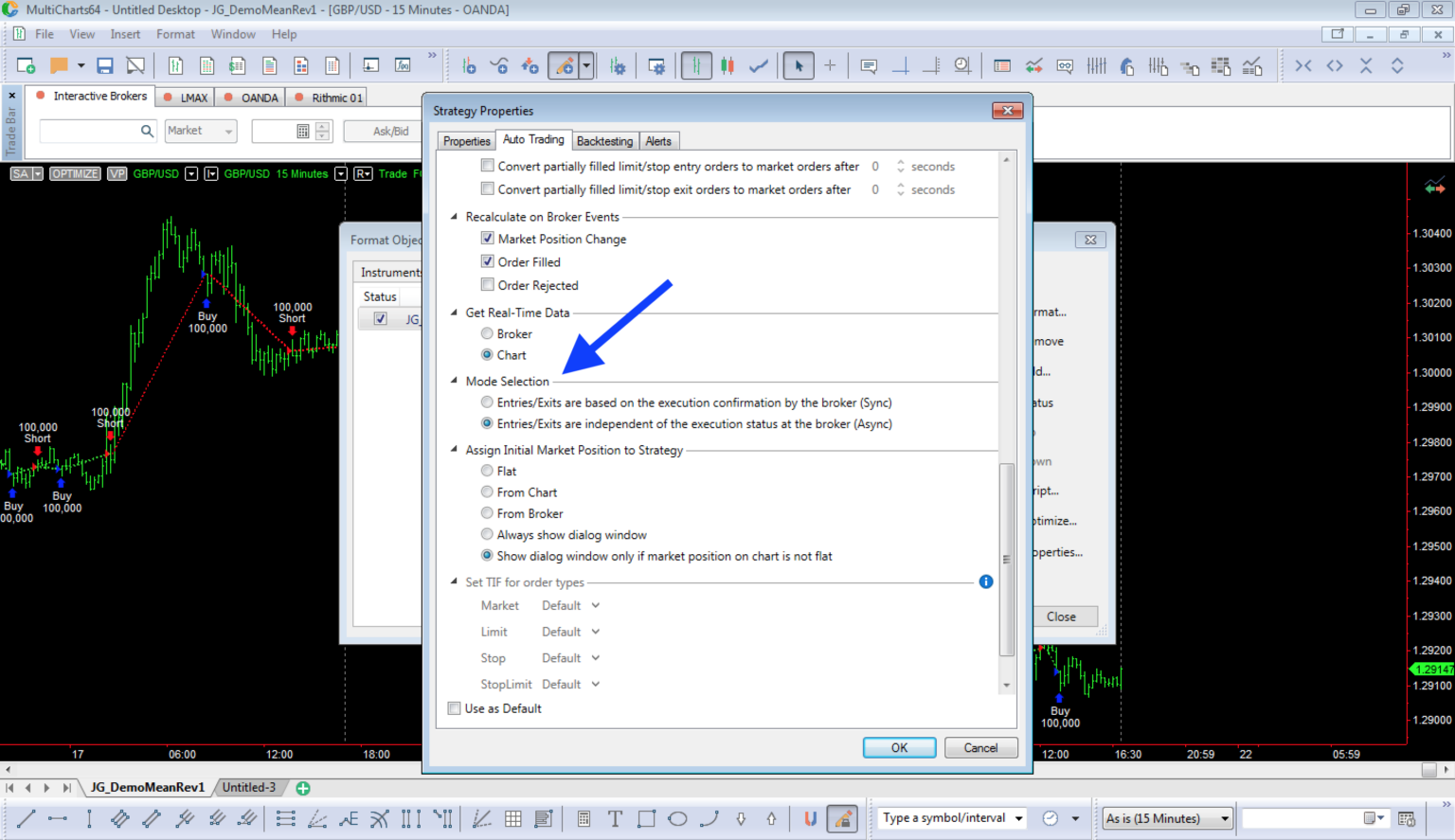
Task: Open the Format menu
Action: click(x=175, y=34)
